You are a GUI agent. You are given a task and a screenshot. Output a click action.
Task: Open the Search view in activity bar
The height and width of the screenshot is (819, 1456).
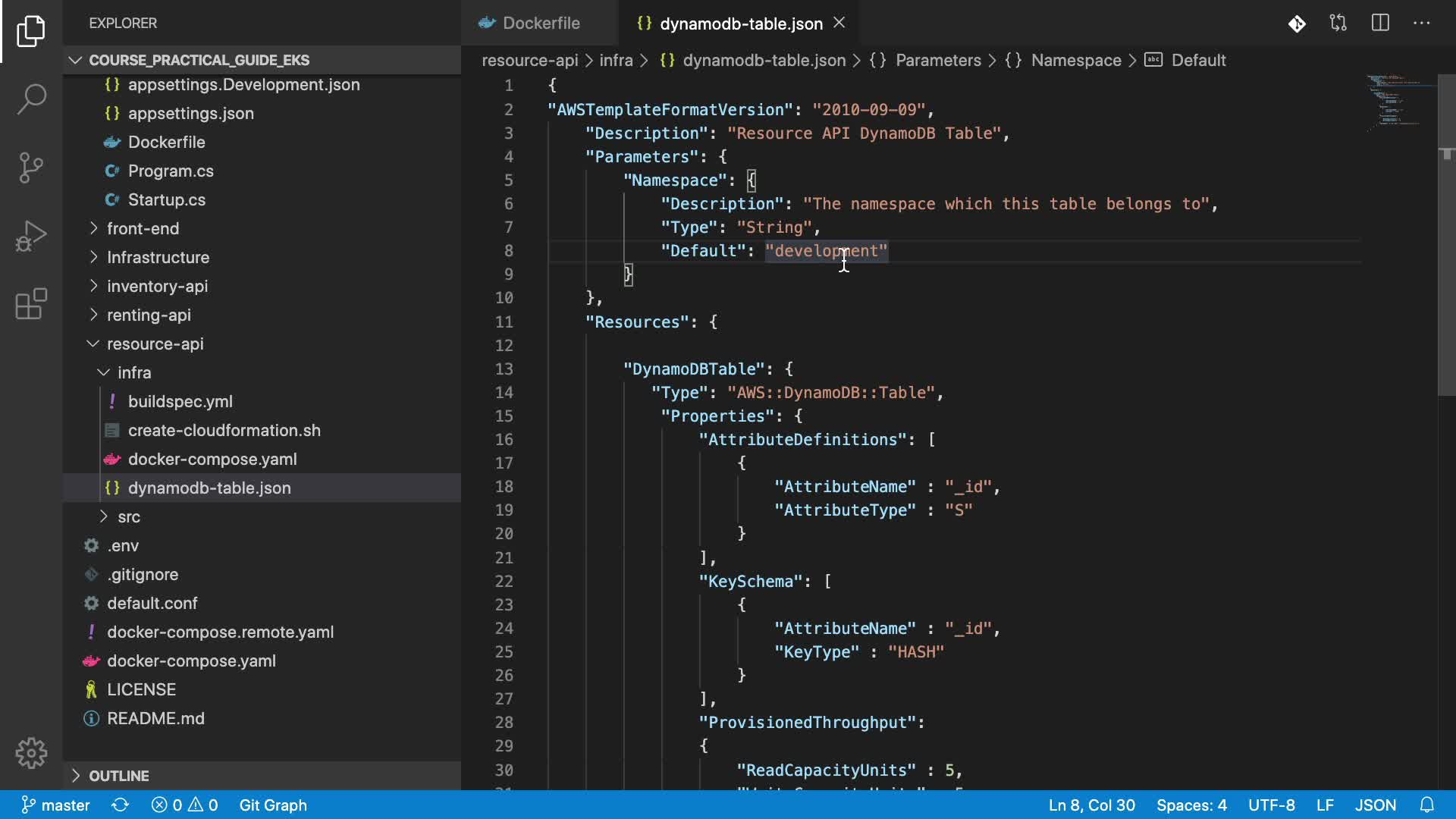pos(31,99)
